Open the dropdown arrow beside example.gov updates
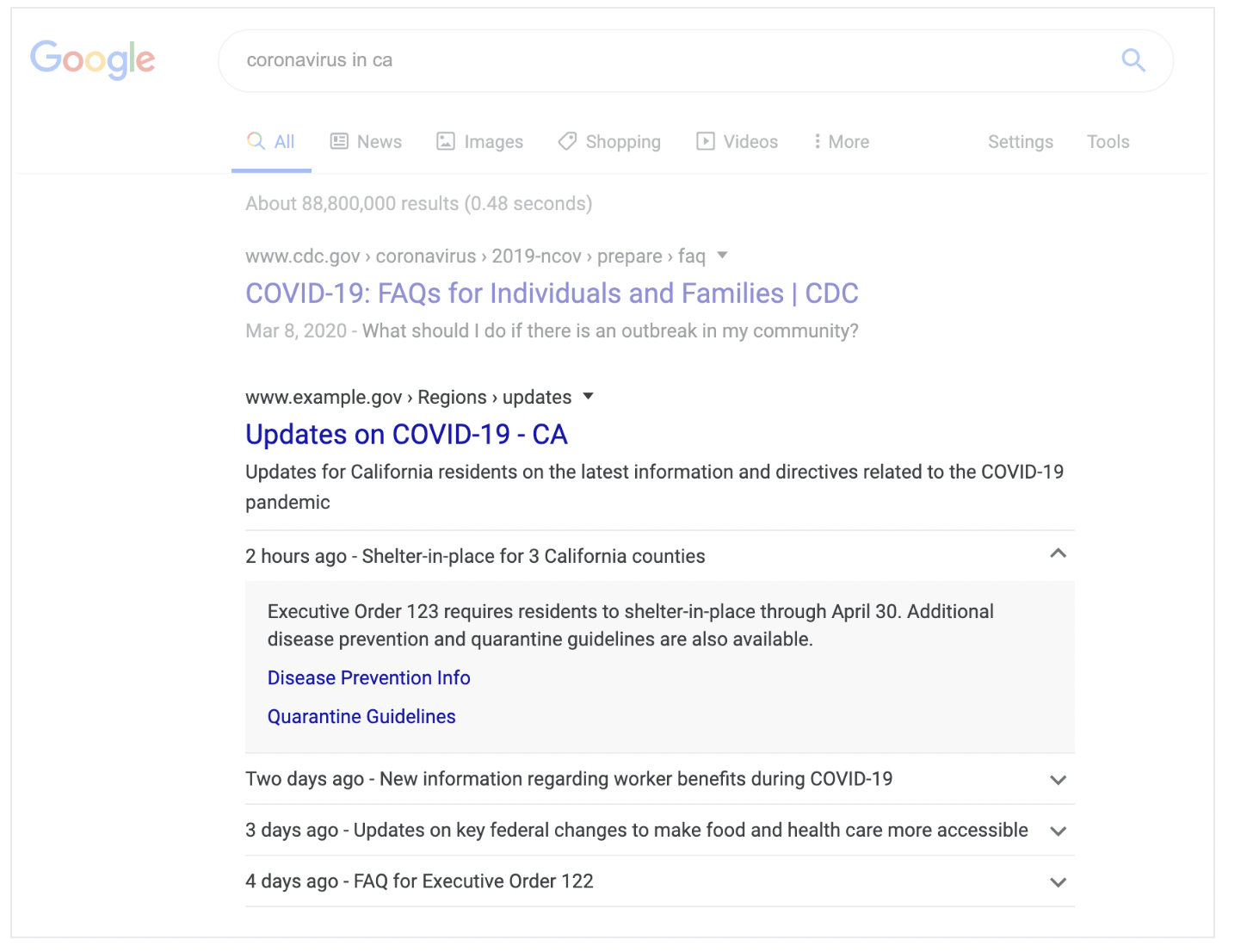 click(589, 396)
